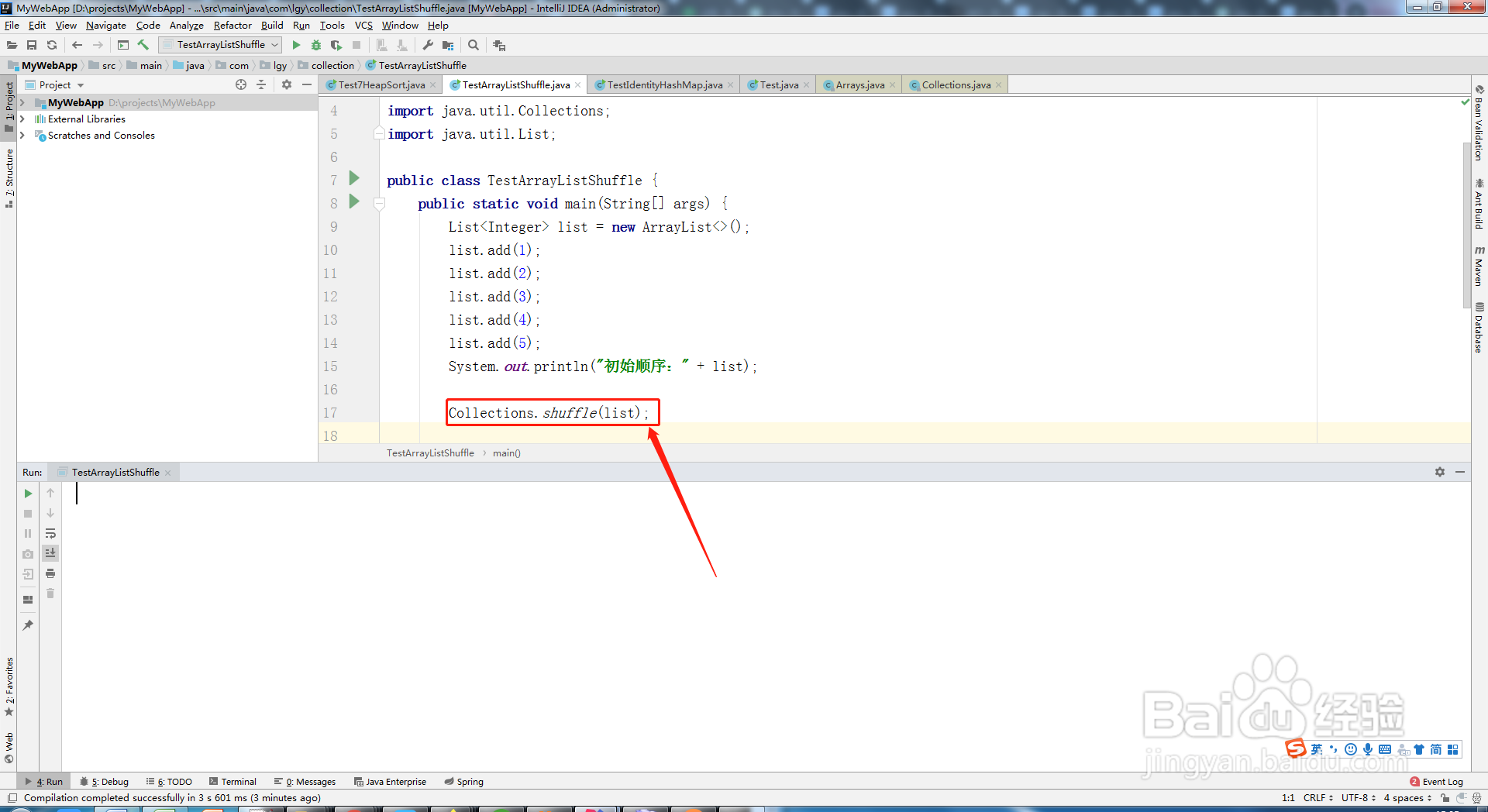Expand Scratches and Consoles node
The image size is (1488, 812).
pos(22,135)
